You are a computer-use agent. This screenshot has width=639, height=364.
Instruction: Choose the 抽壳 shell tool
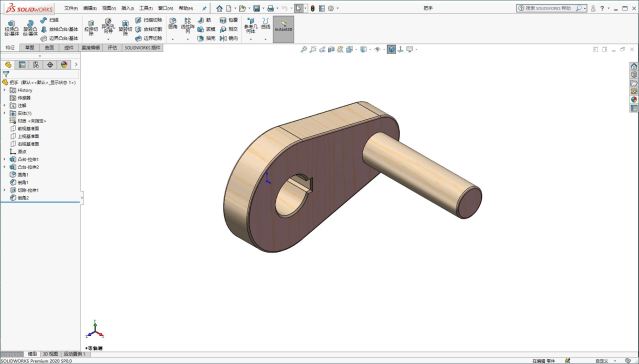click(206, 38)
